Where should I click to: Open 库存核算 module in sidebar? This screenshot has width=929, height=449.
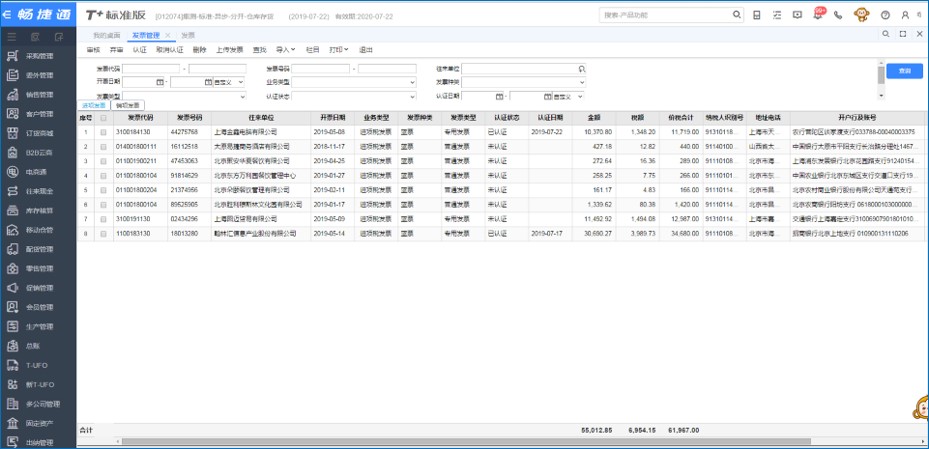click(x=39, y=211)
